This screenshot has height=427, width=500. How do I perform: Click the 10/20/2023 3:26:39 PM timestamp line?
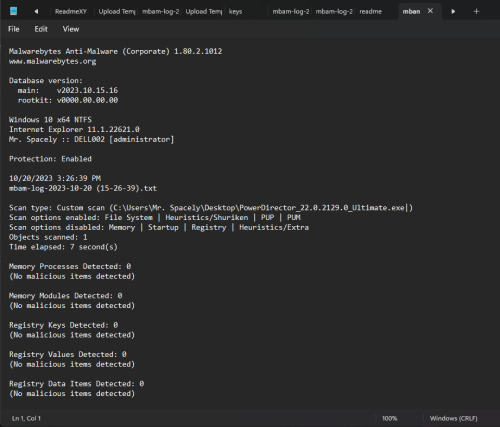[55, 178]
